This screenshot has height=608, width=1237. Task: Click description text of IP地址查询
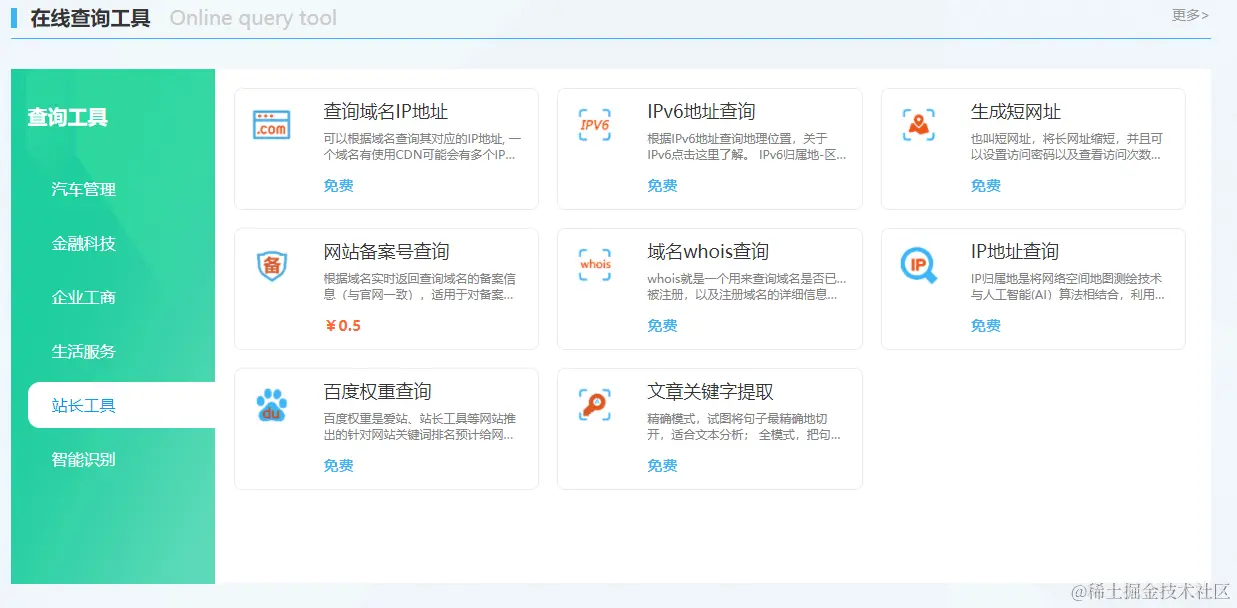pyautogui.click(x=1067, y=286)
